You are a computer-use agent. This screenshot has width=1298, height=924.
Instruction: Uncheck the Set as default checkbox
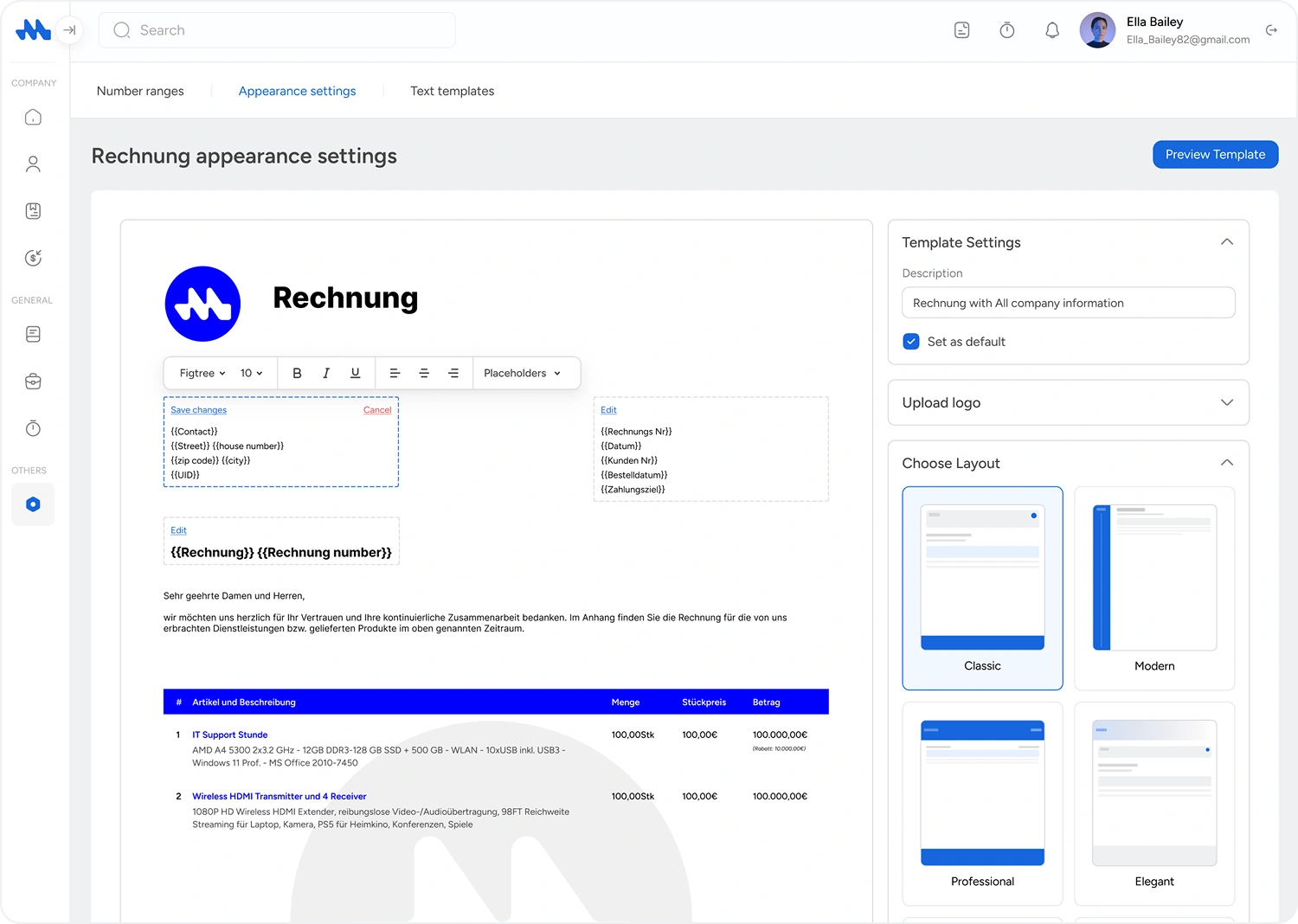coord(911,342)
